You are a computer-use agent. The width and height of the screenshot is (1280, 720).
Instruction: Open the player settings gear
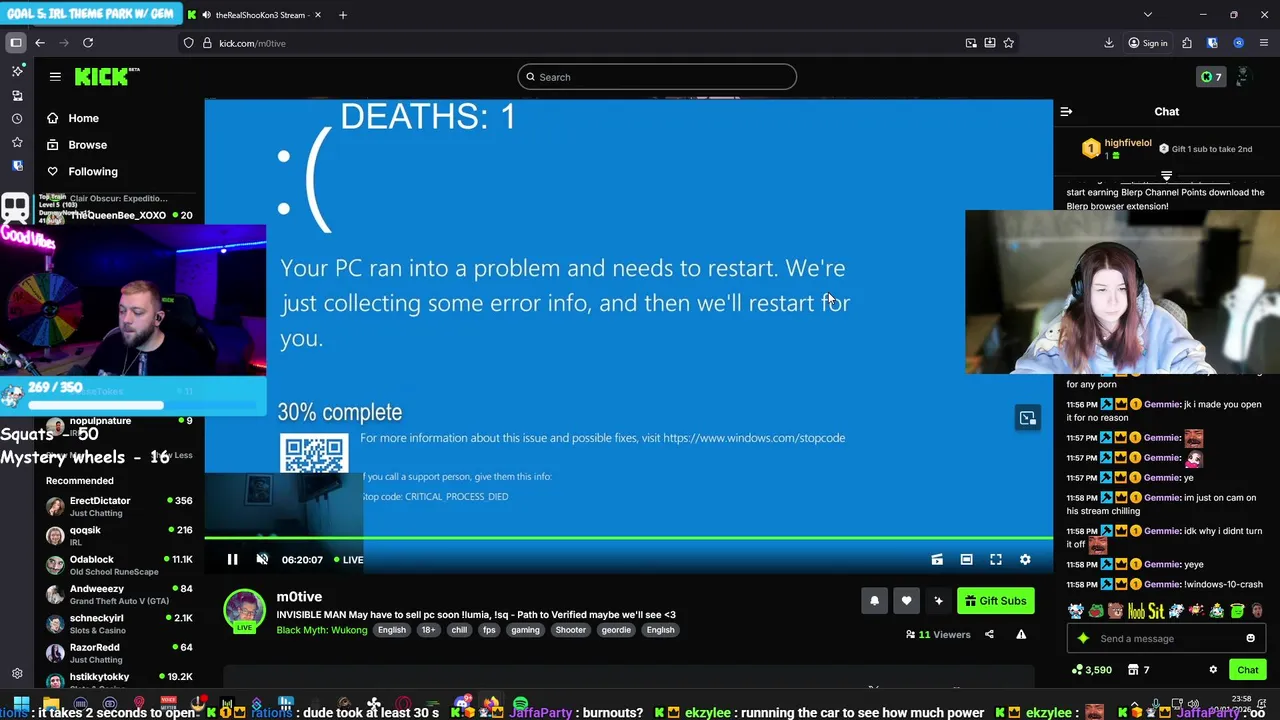(x=1025, y=560)
